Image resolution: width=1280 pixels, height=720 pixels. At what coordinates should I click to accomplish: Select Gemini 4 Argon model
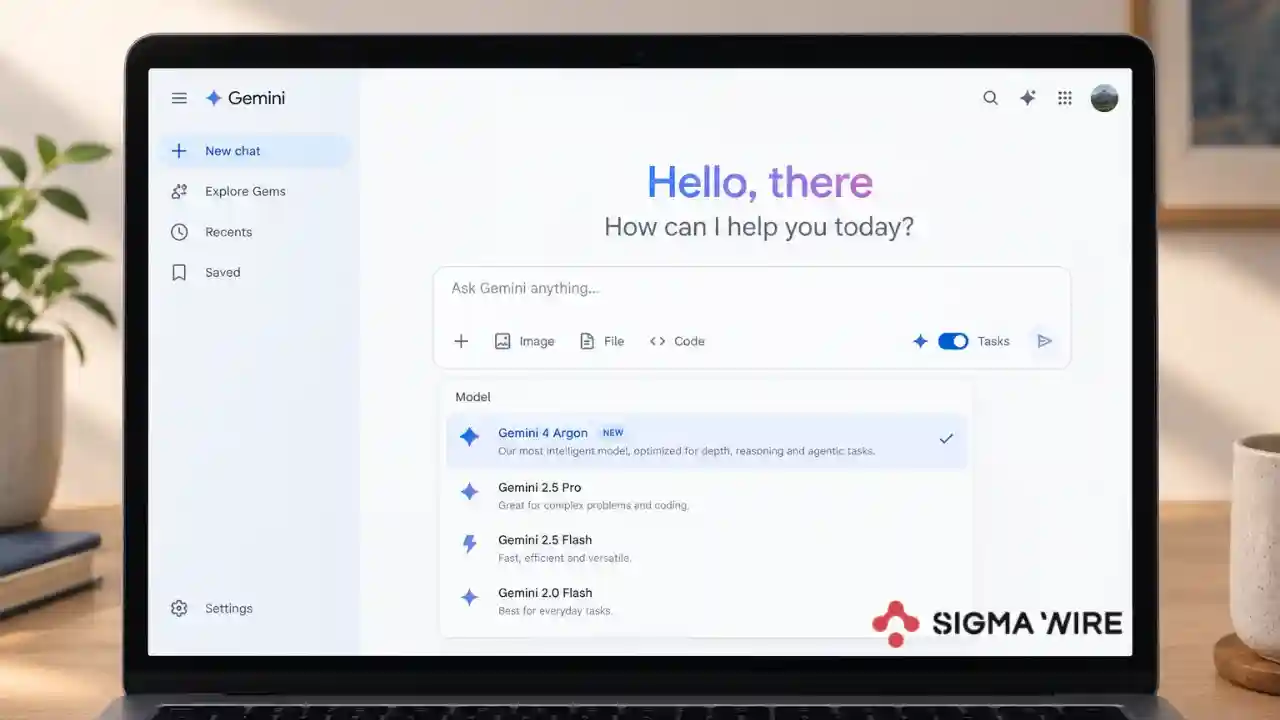pos(707,441)
